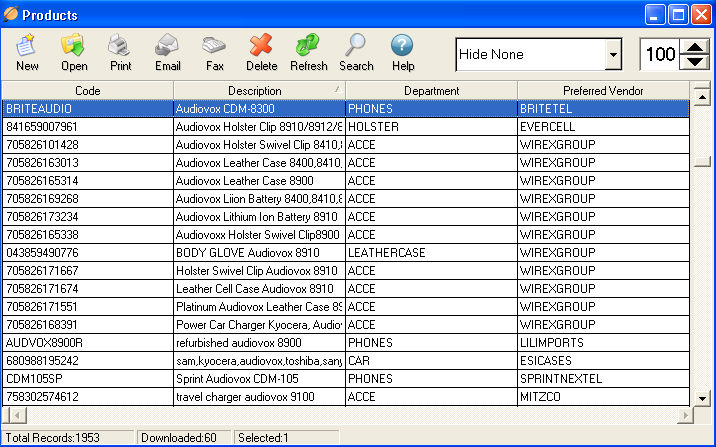Send products via the Email icon
This screenshot has width=716, height=447.
[168, 53]
